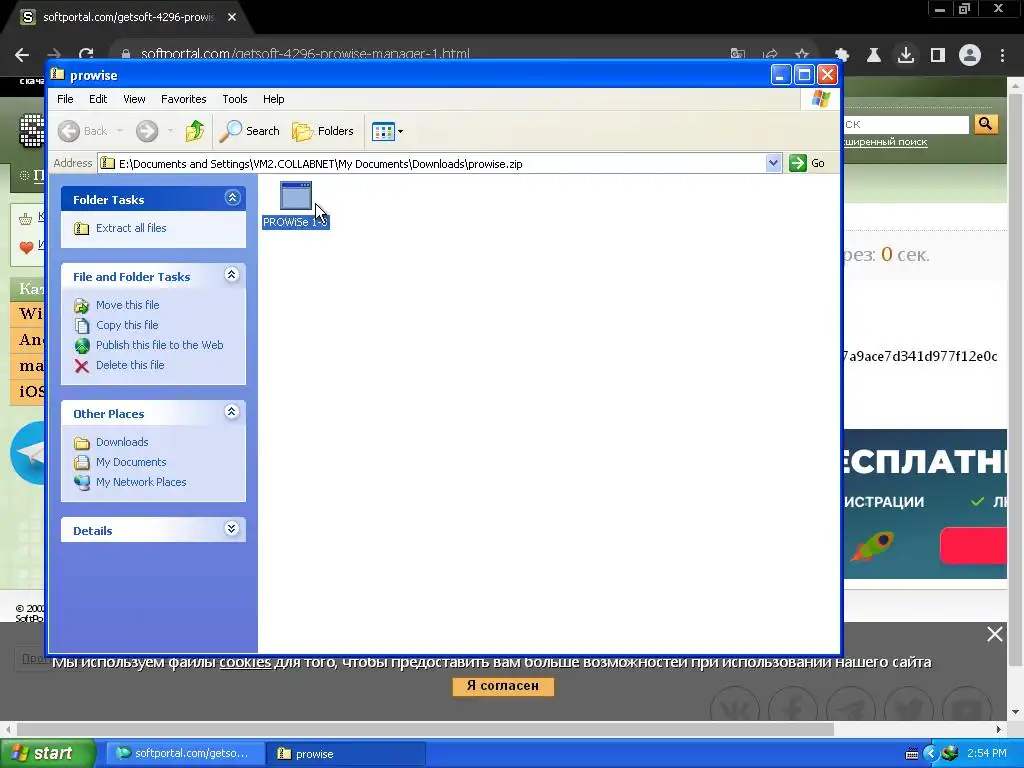Go up one folder level

[x=194, y=131]
